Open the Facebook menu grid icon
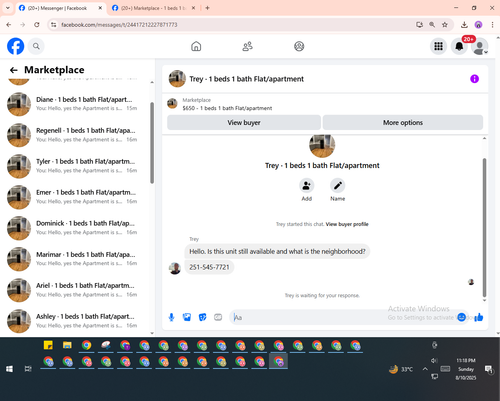500x401 pixels. (438, 46)
